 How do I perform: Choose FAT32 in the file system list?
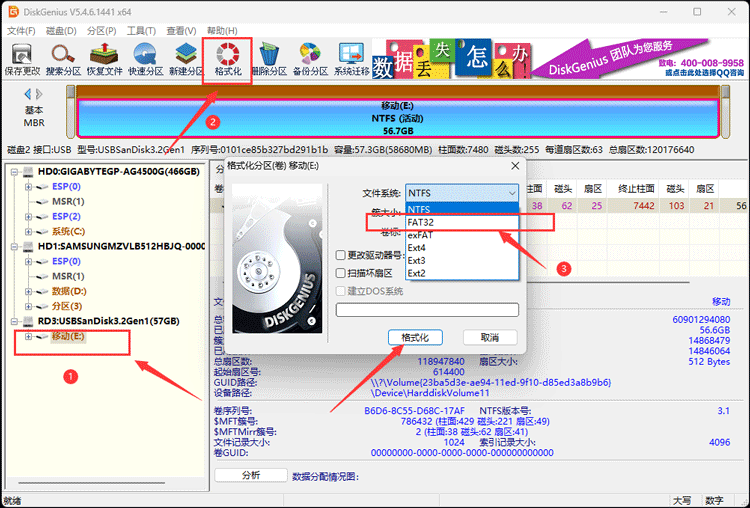point(462,222)
